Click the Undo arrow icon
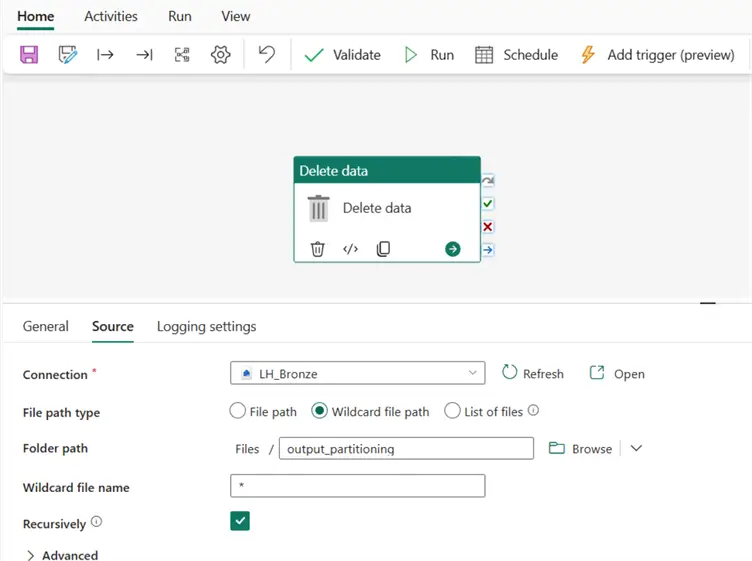Image resolution: width=752 pixels, height=561 pixels. click(x=266, y=55)
